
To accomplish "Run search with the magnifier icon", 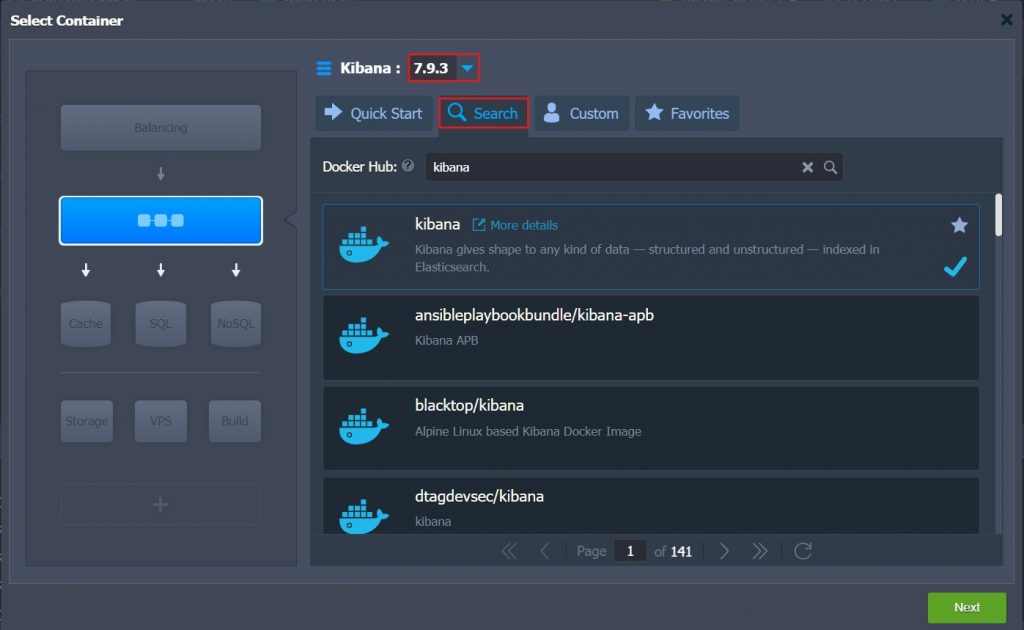I will 830,167.
